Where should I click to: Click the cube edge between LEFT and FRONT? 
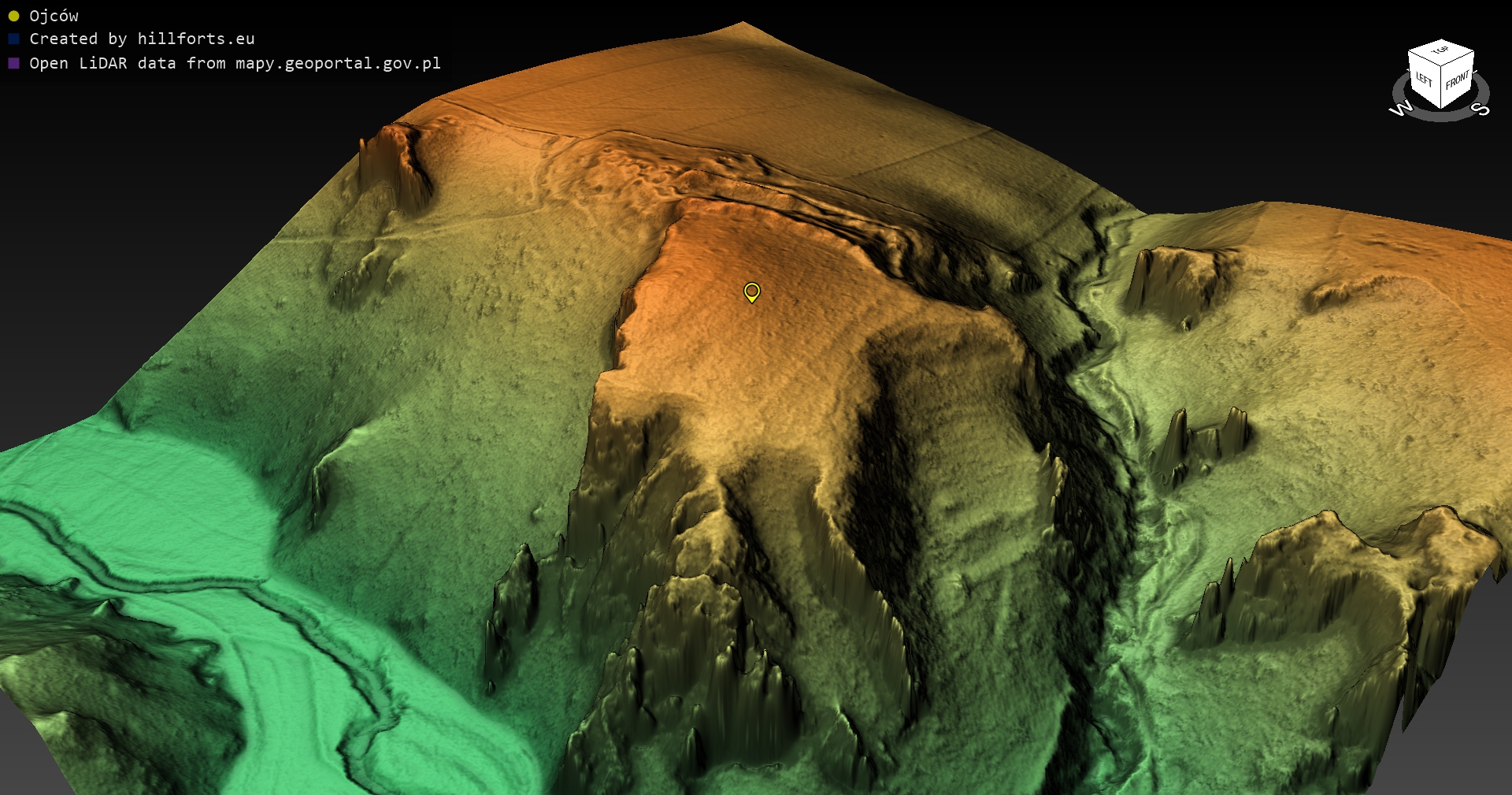(x=1441, y=88)
